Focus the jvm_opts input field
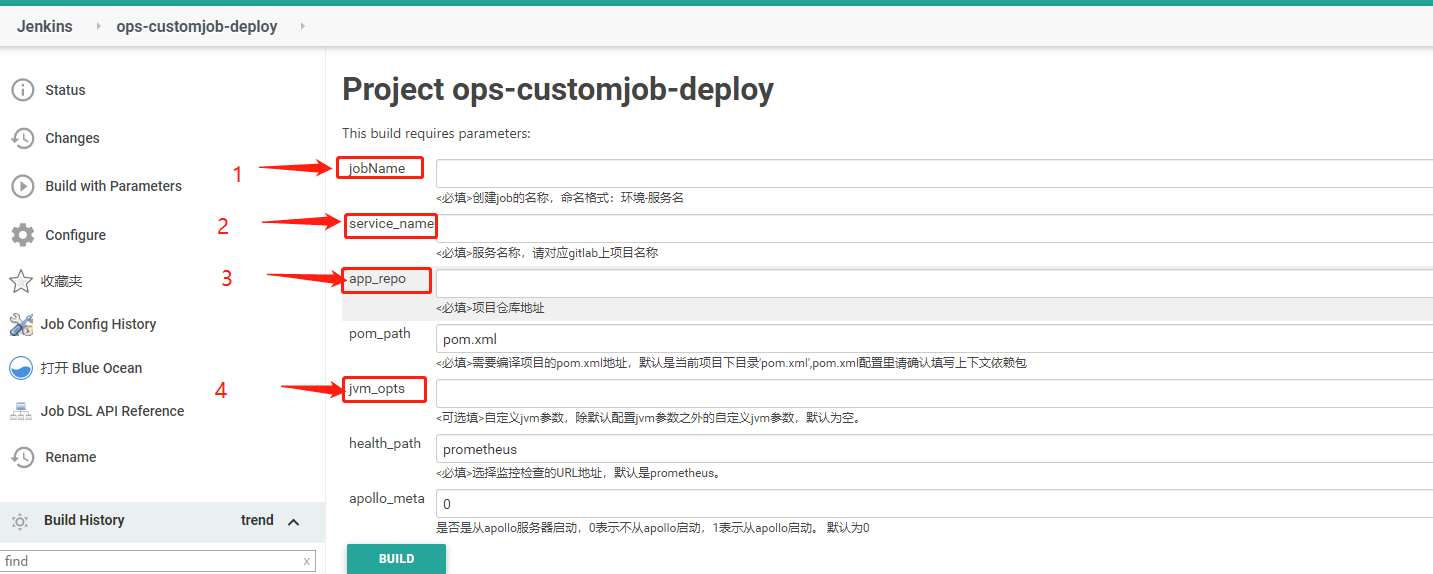The image size is (1433, 574). coord(934,393)
